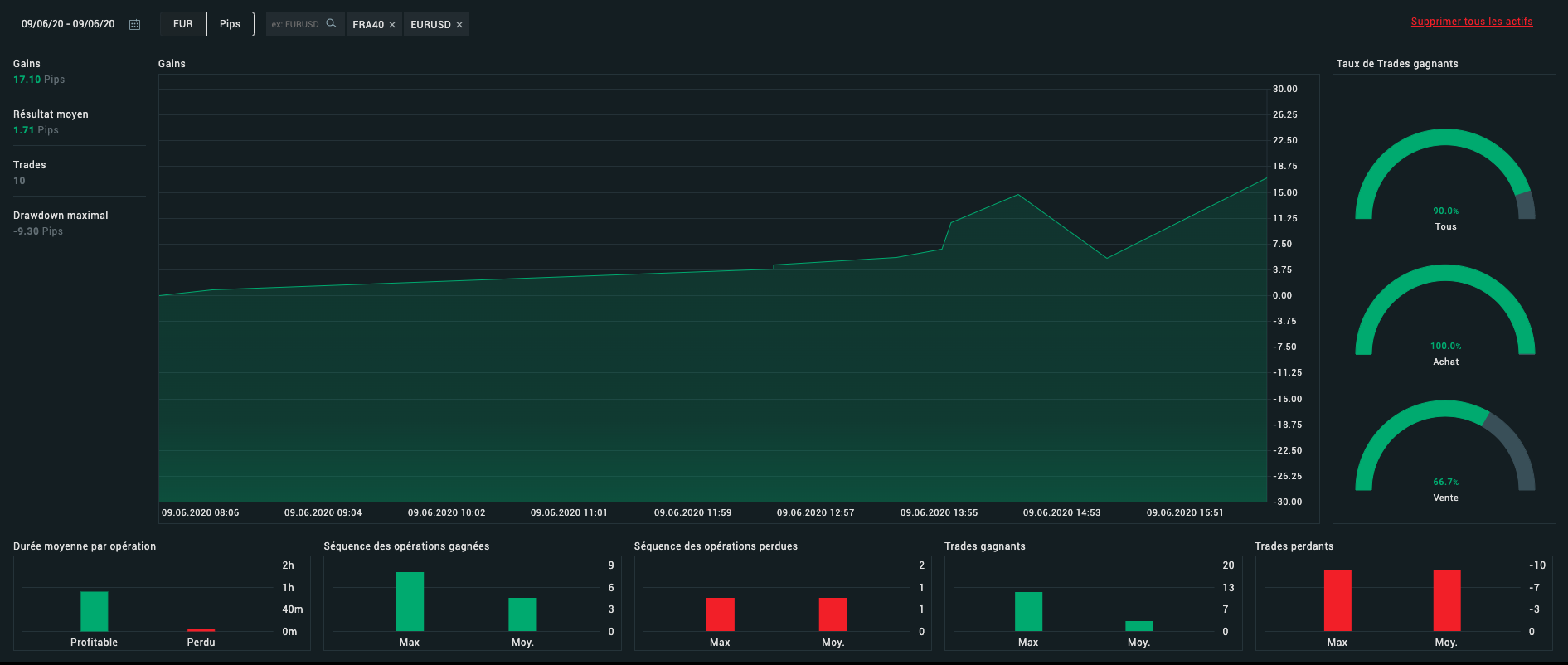
Task: Click the Max bar in Trades gagnants
Action: 1028,611
